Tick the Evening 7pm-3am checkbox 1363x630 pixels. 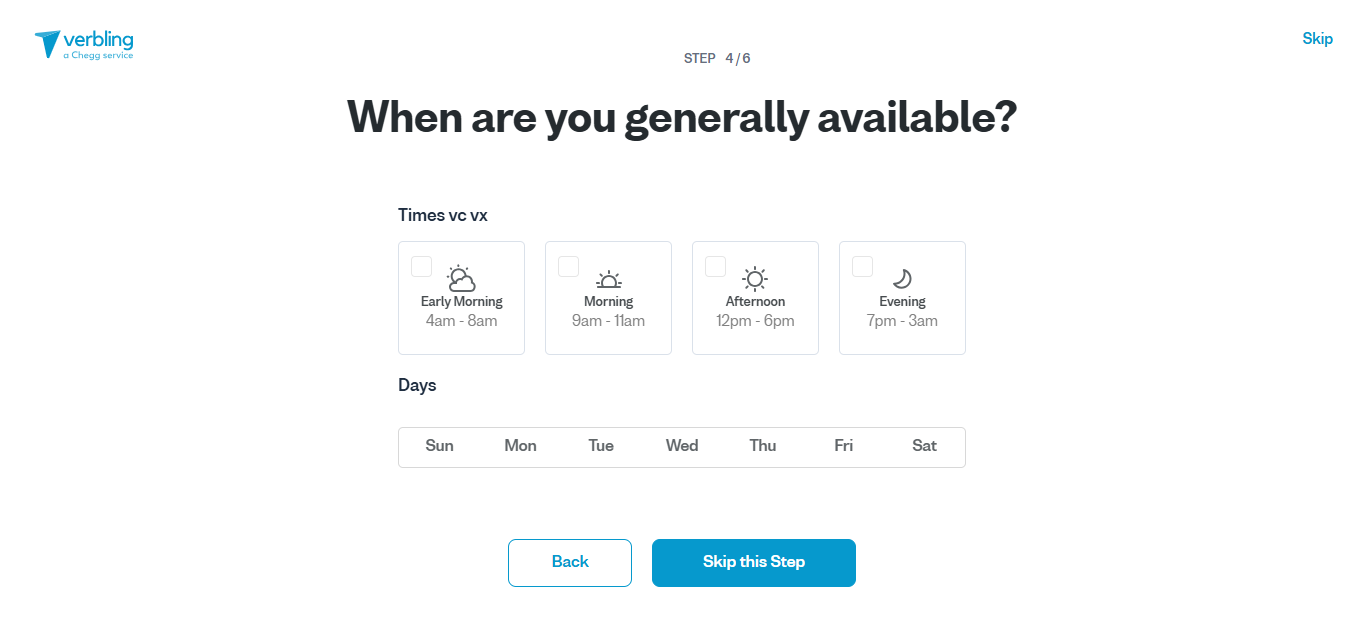(x=861, y=265)
